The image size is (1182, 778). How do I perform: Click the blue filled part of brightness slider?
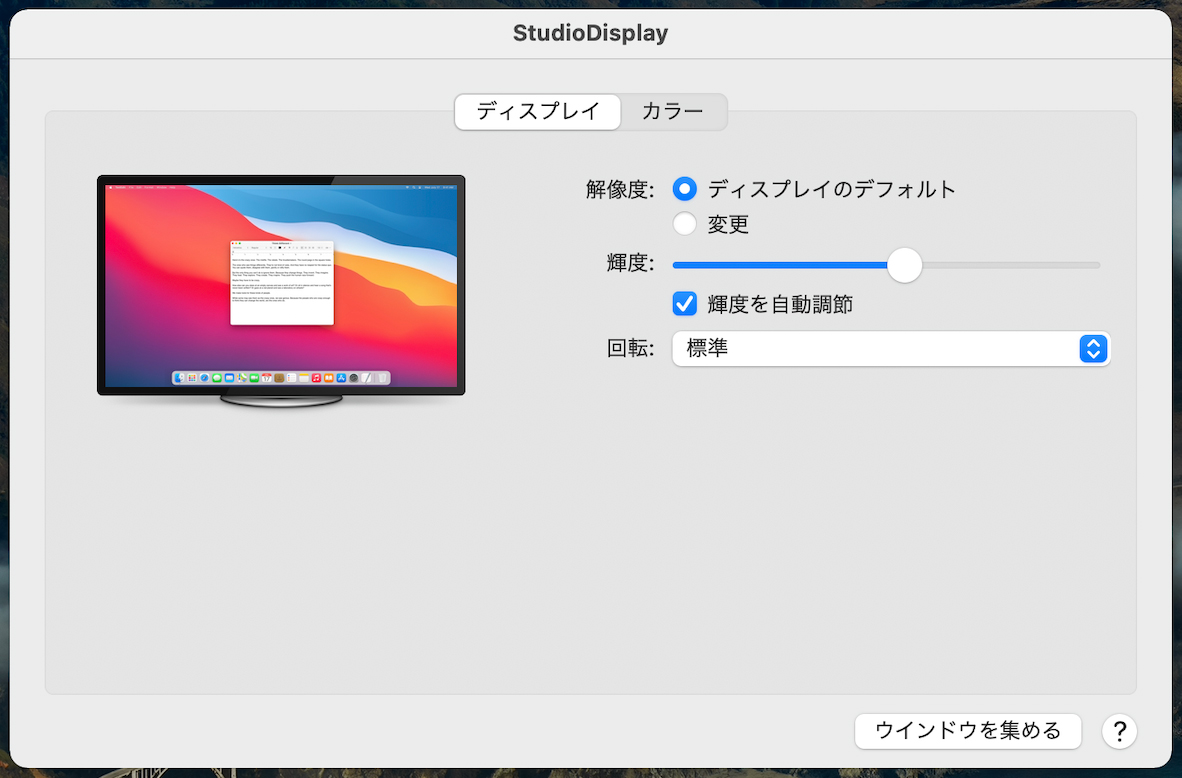pyautogui.click(x=780, y=265)
